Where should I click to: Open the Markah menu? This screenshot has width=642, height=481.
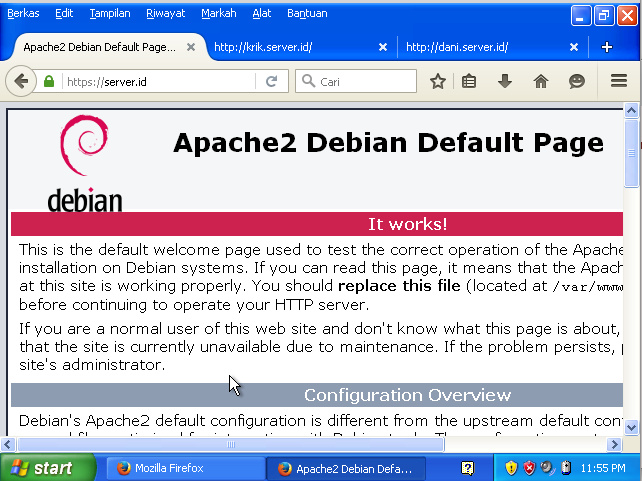pyautogui.click(x=219, y=14)
